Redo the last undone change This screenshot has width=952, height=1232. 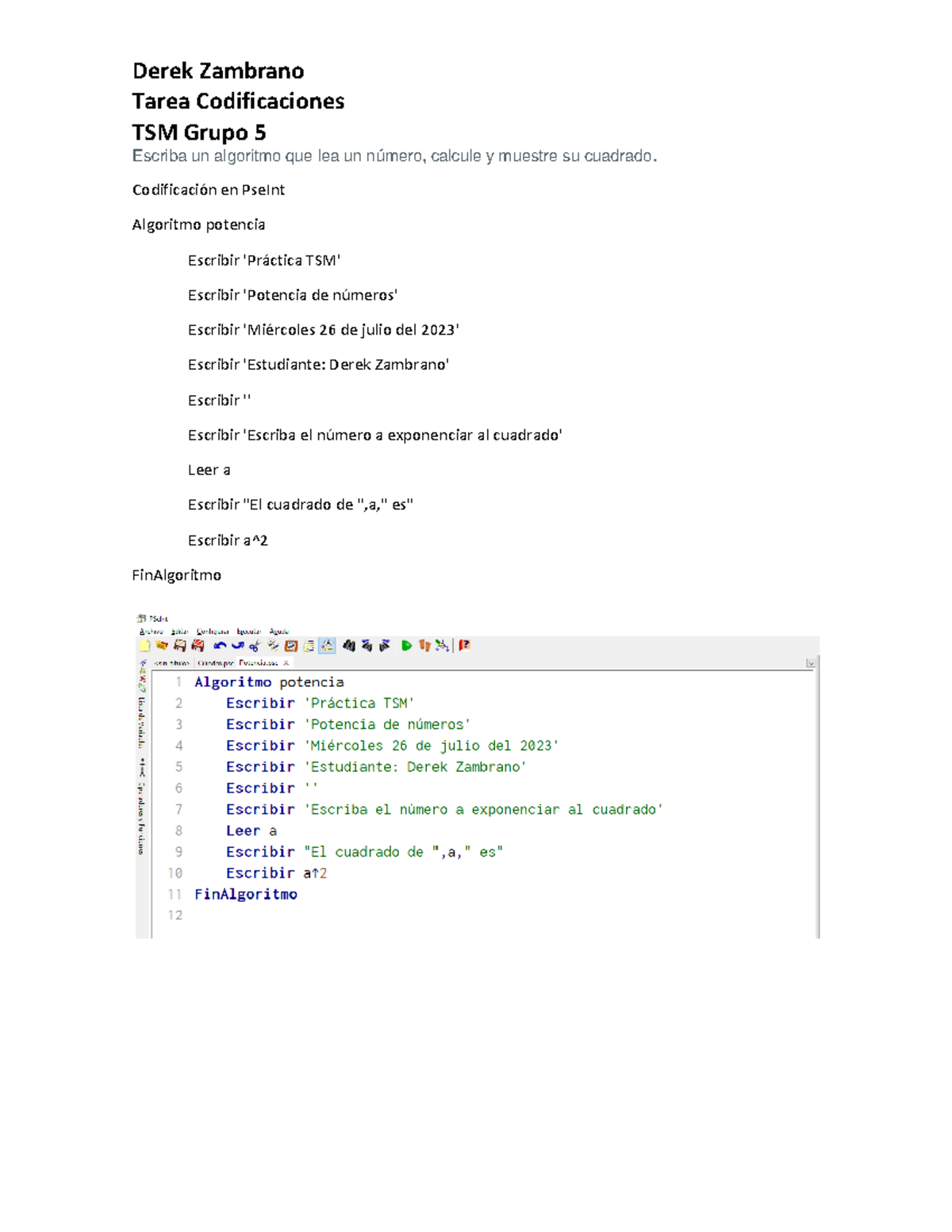click(238, 646)
